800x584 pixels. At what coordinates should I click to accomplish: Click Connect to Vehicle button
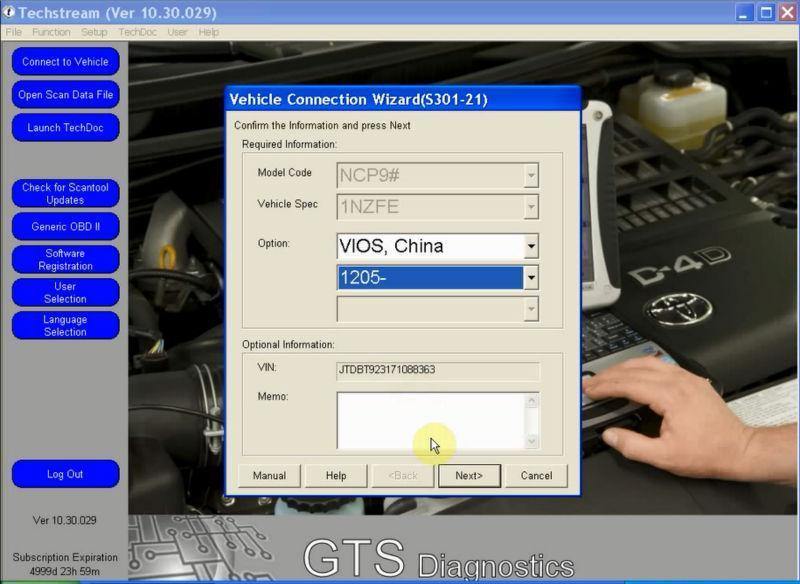point(65,62)
